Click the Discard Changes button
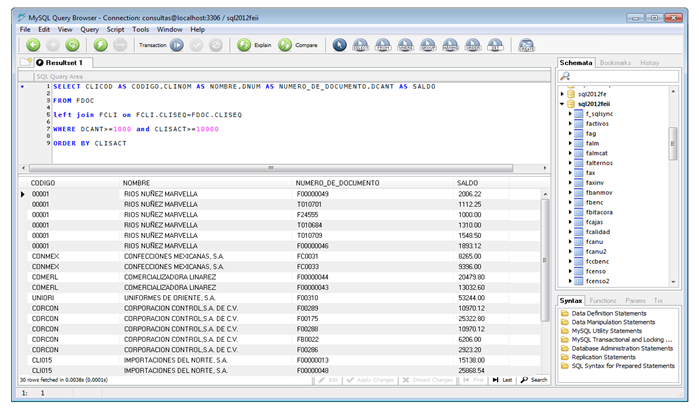The image size is (699, 408). [x=427, y=380]
